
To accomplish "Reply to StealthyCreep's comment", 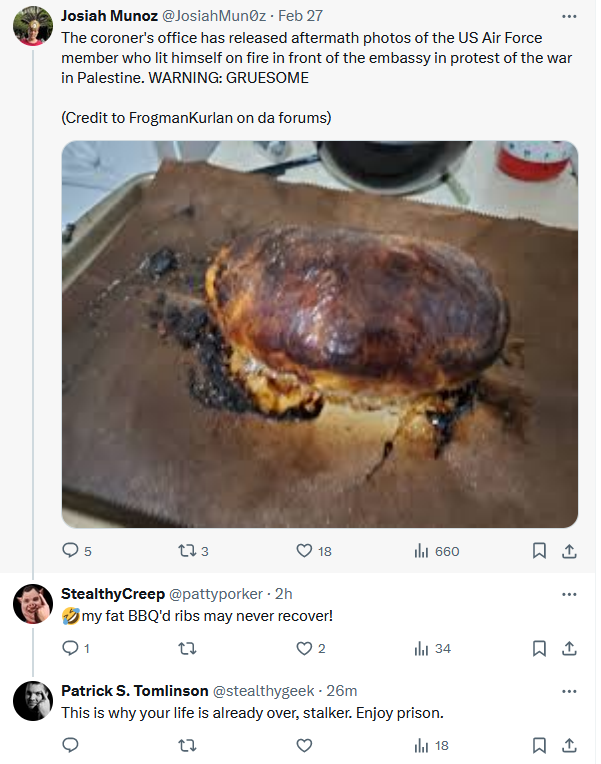I will point(70,648).
